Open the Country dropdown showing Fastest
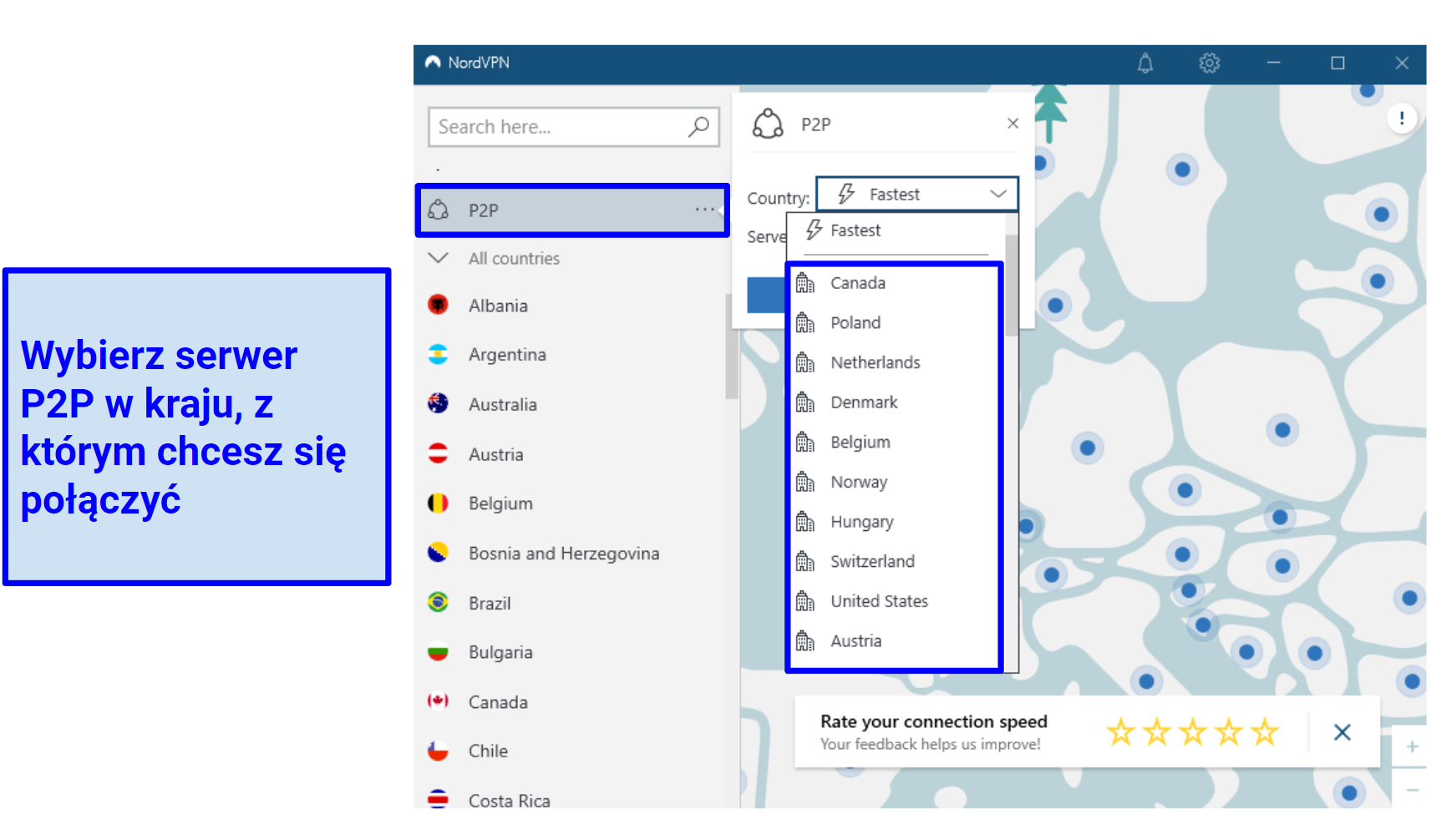This screenshot has height=840, width=1431. [917, 194]
